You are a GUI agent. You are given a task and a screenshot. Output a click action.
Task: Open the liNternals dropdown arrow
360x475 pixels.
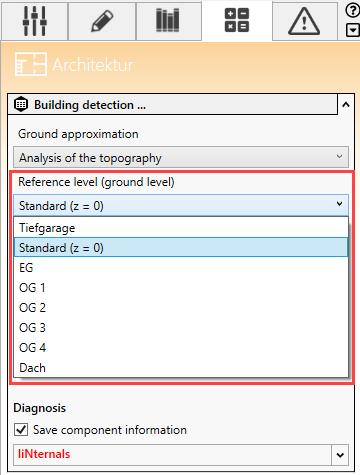coord(340,455)
